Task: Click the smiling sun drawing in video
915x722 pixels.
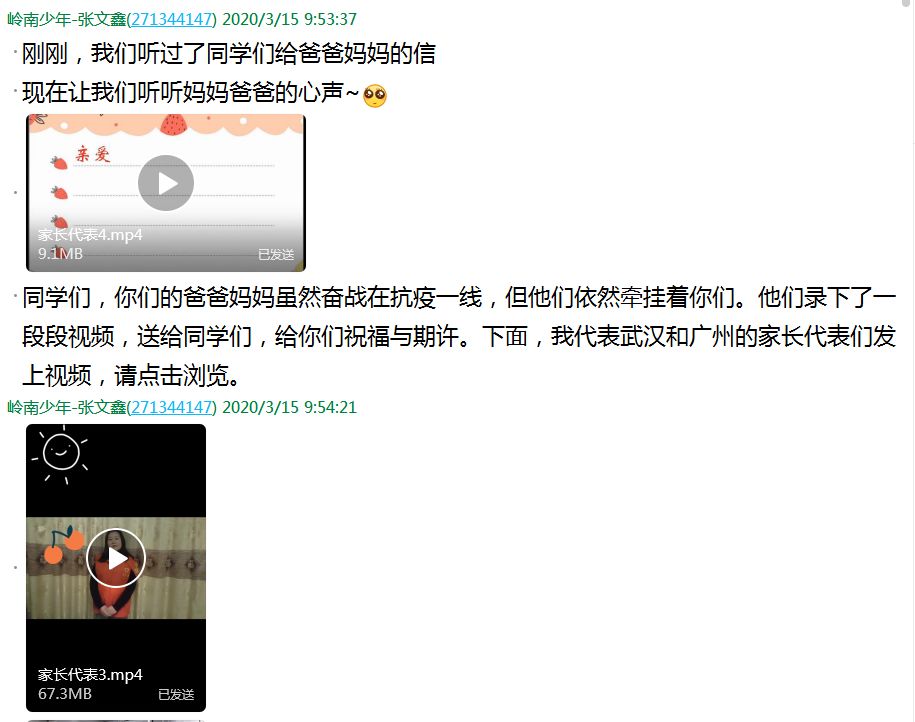Action: coord(61,454)
